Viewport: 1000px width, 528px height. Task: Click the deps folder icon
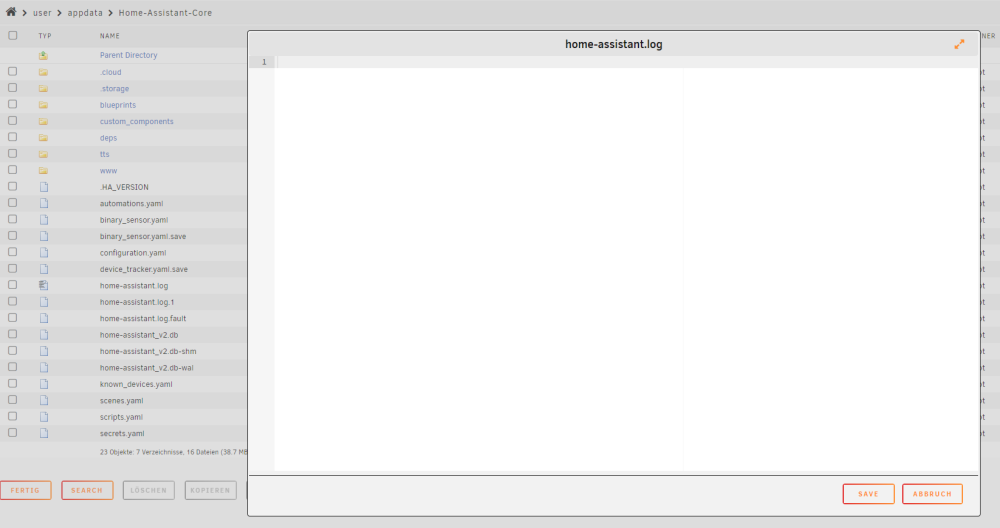(x=43, y=138)
